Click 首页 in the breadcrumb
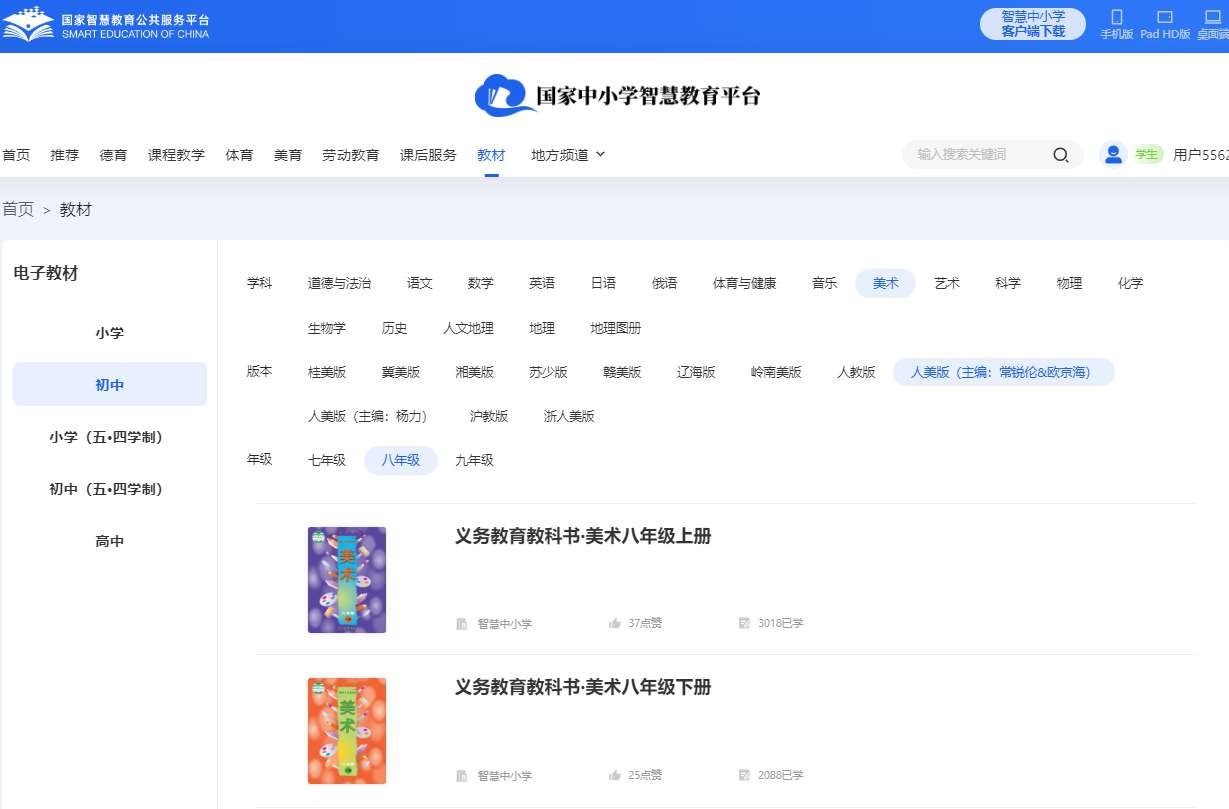The height and width of the screenshot is (809, 1229). tap(18, 210)
